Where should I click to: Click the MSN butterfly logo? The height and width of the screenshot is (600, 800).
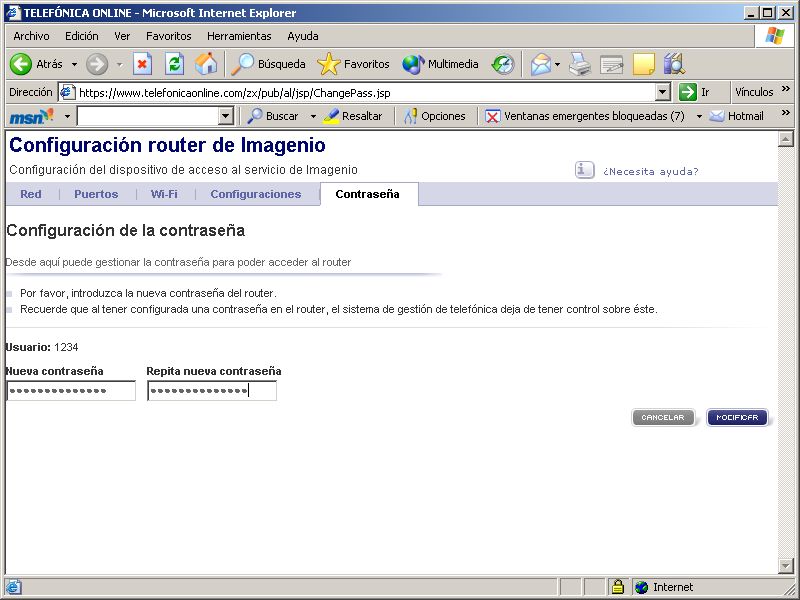click(32, 116)
